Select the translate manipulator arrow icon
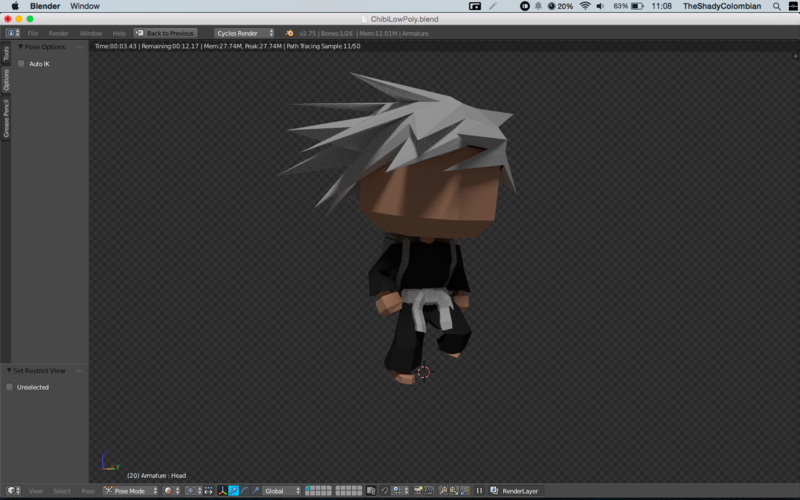Viewport: 800px width, 500px height. pyautogui.click(x=233, y=491)
